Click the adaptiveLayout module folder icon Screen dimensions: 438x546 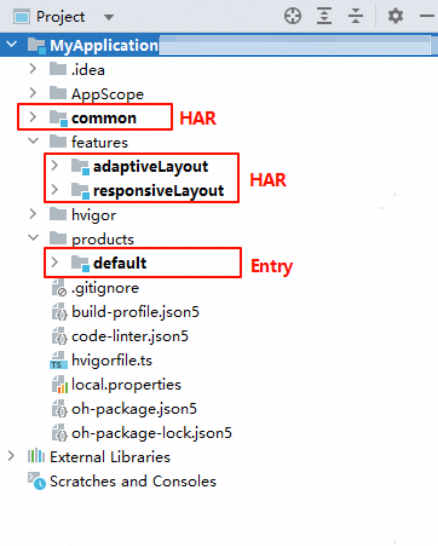[x=80, y=166]
